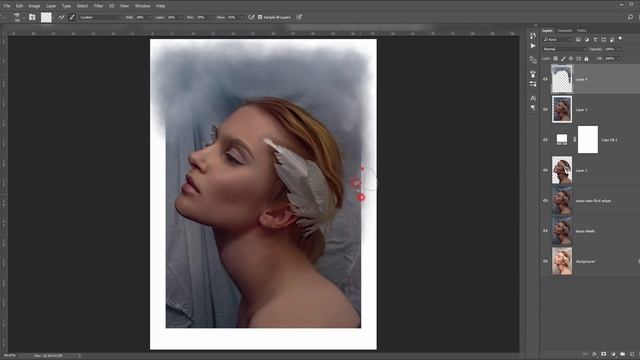Select the Color Fill 1 layer mask thumbnail

point(588,140)
